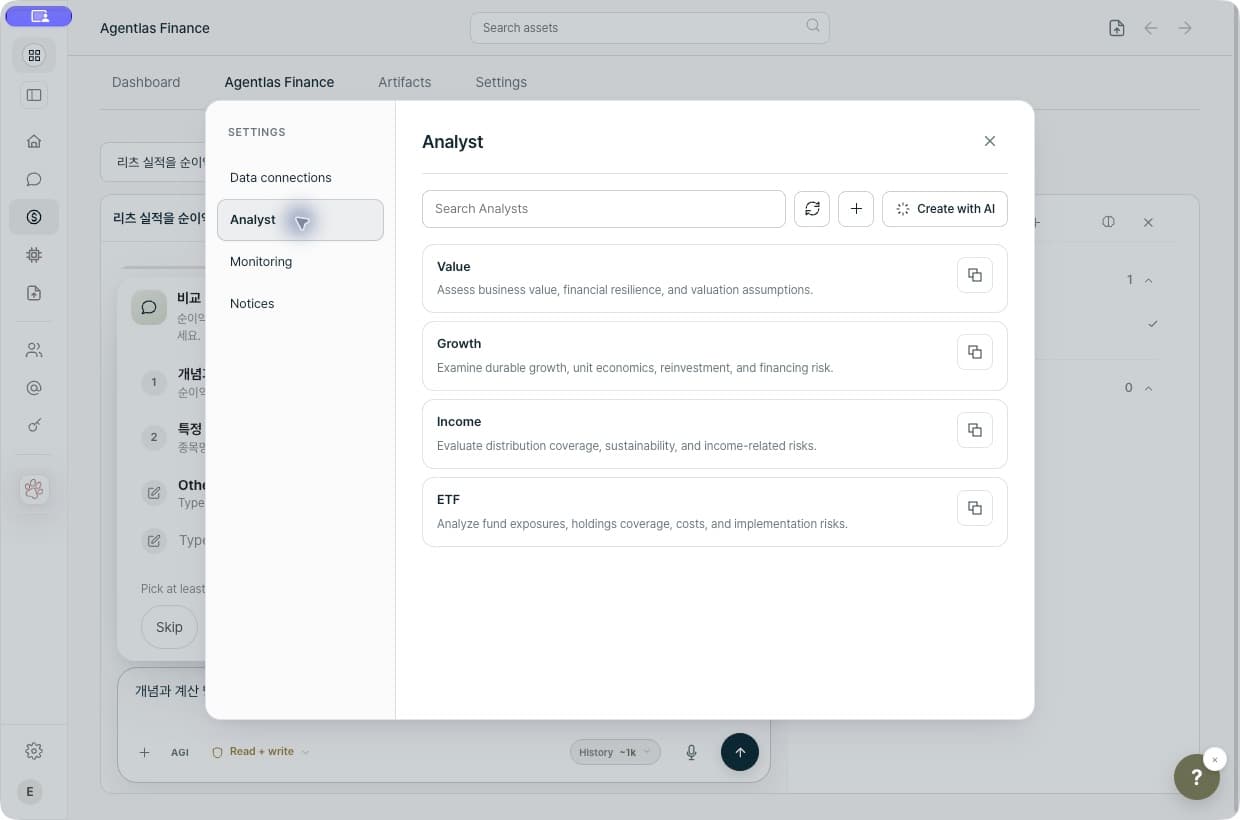Click the Other option edit icon
Screen dimensions: 1240x820
coord(154,492)
